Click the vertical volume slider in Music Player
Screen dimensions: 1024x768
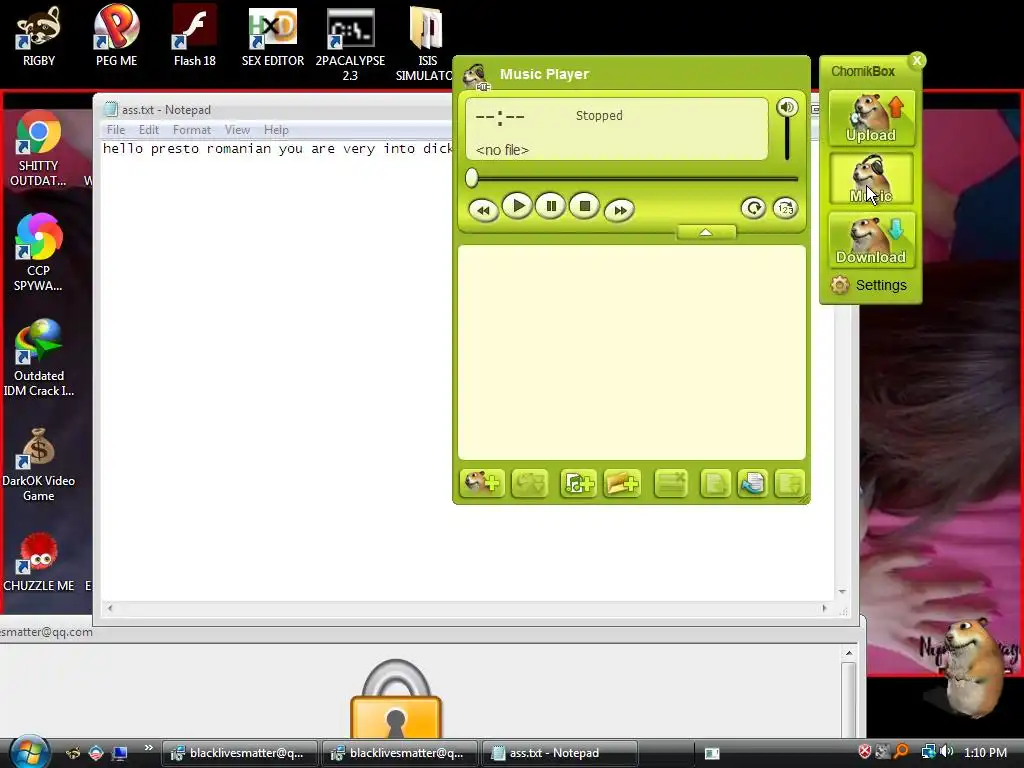(787, 138)
